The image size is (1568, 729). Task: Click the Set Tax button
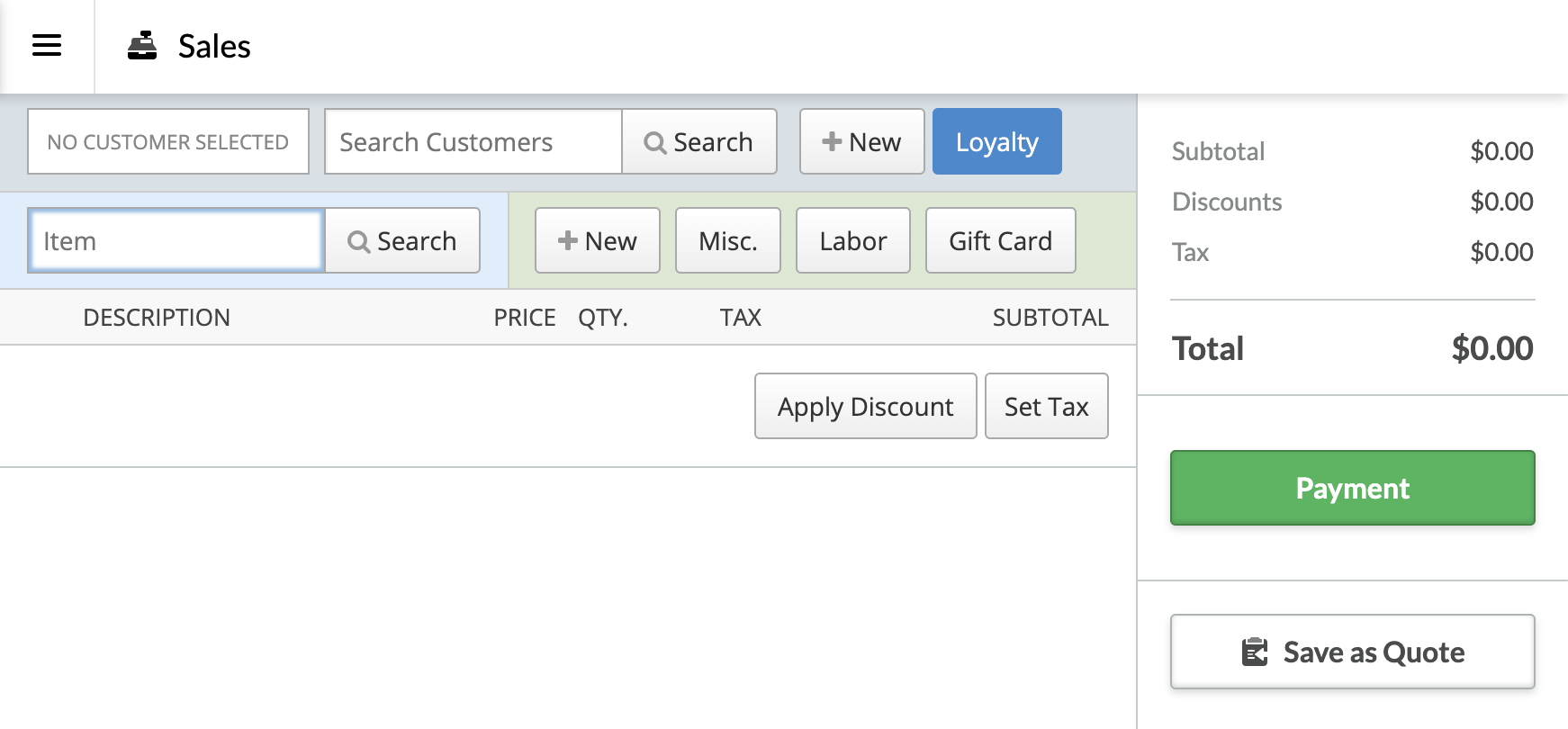1047,406
